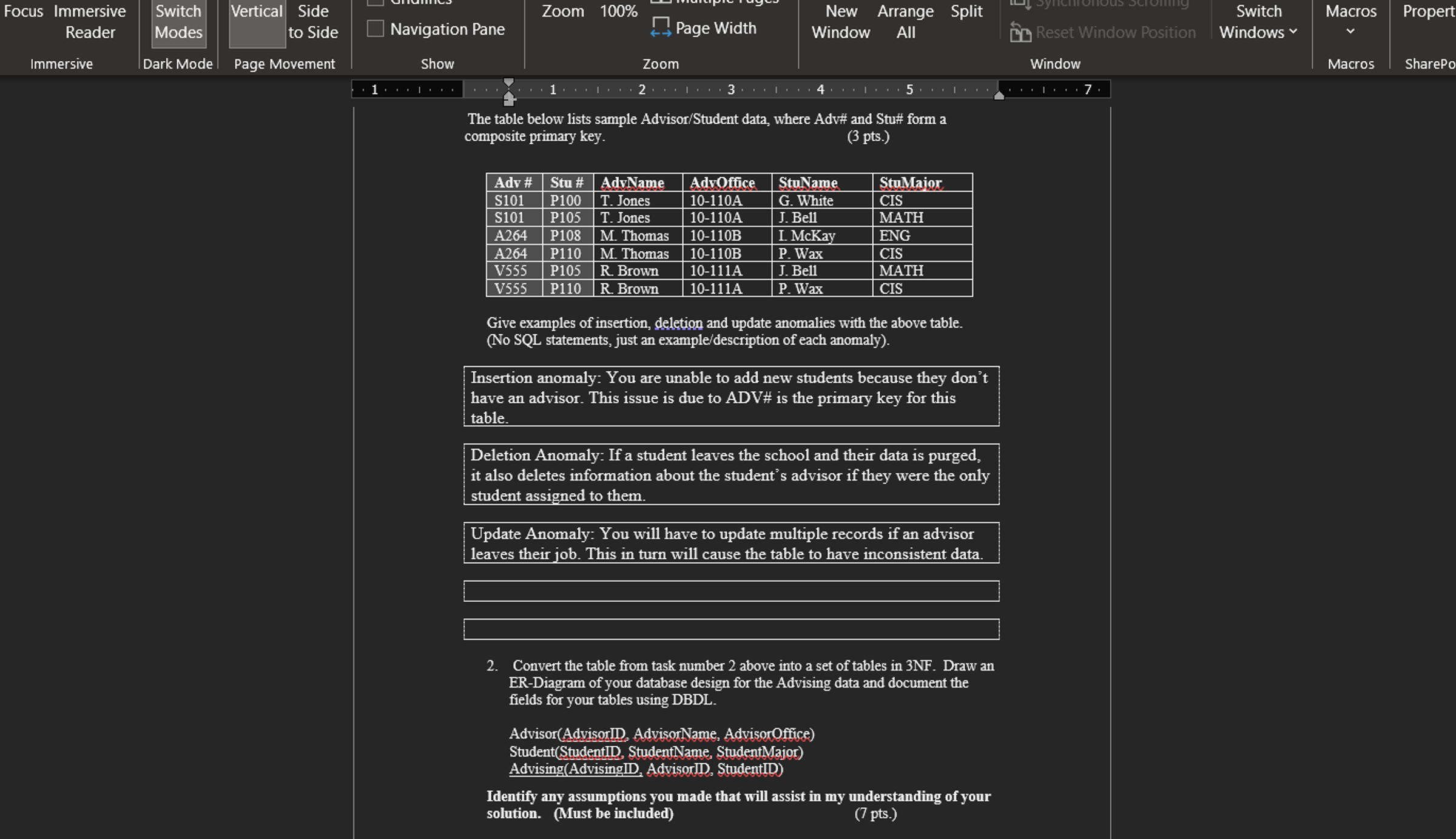This screenshot has width=1456, height=839.
Task: Open the Zoom dialog
Action: 562,11
